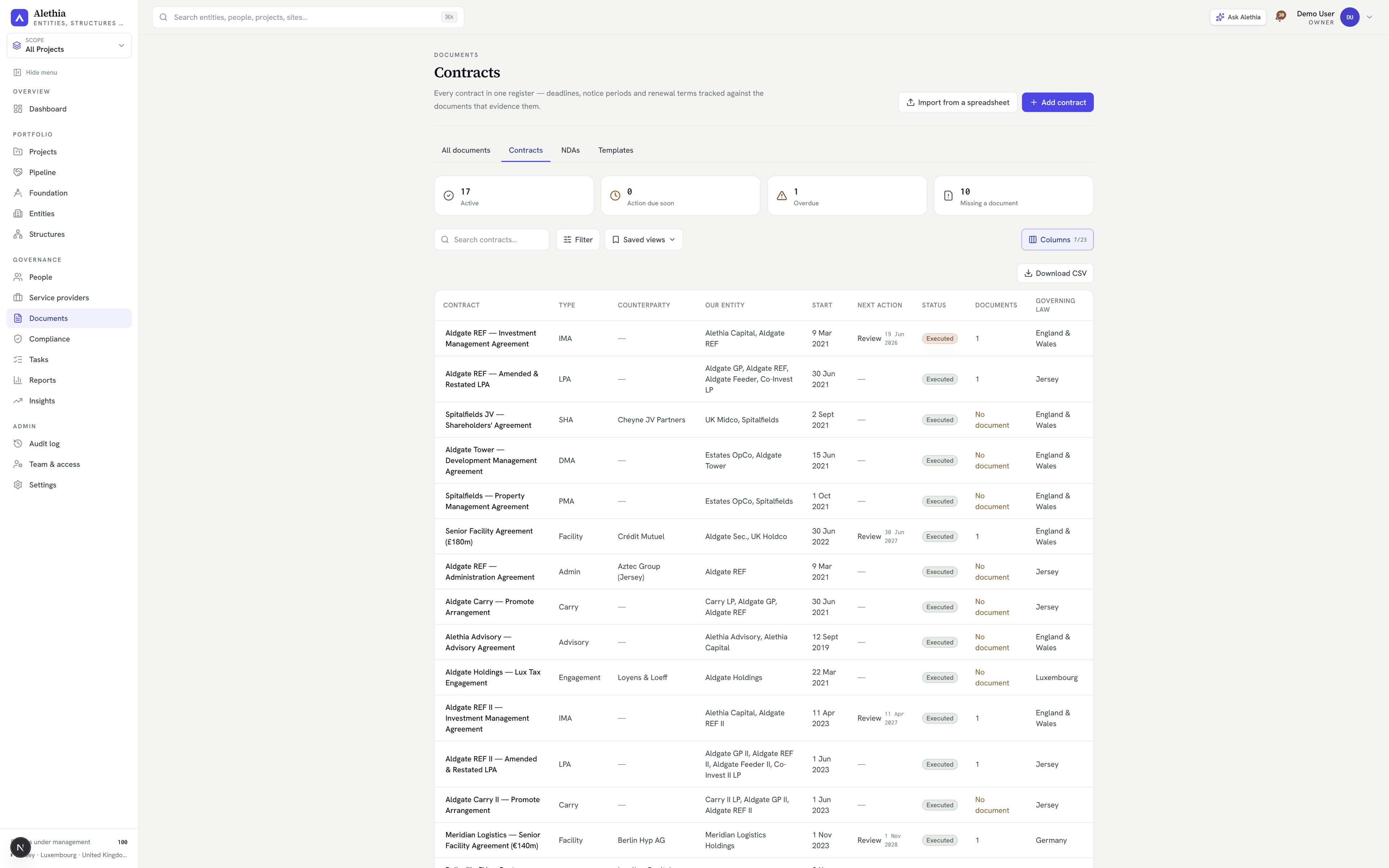Image resolution: width=1389 pixels, height=868 pixels.
Task: Click the Luxembourg governing law cell
Action: click(1057, 678)
